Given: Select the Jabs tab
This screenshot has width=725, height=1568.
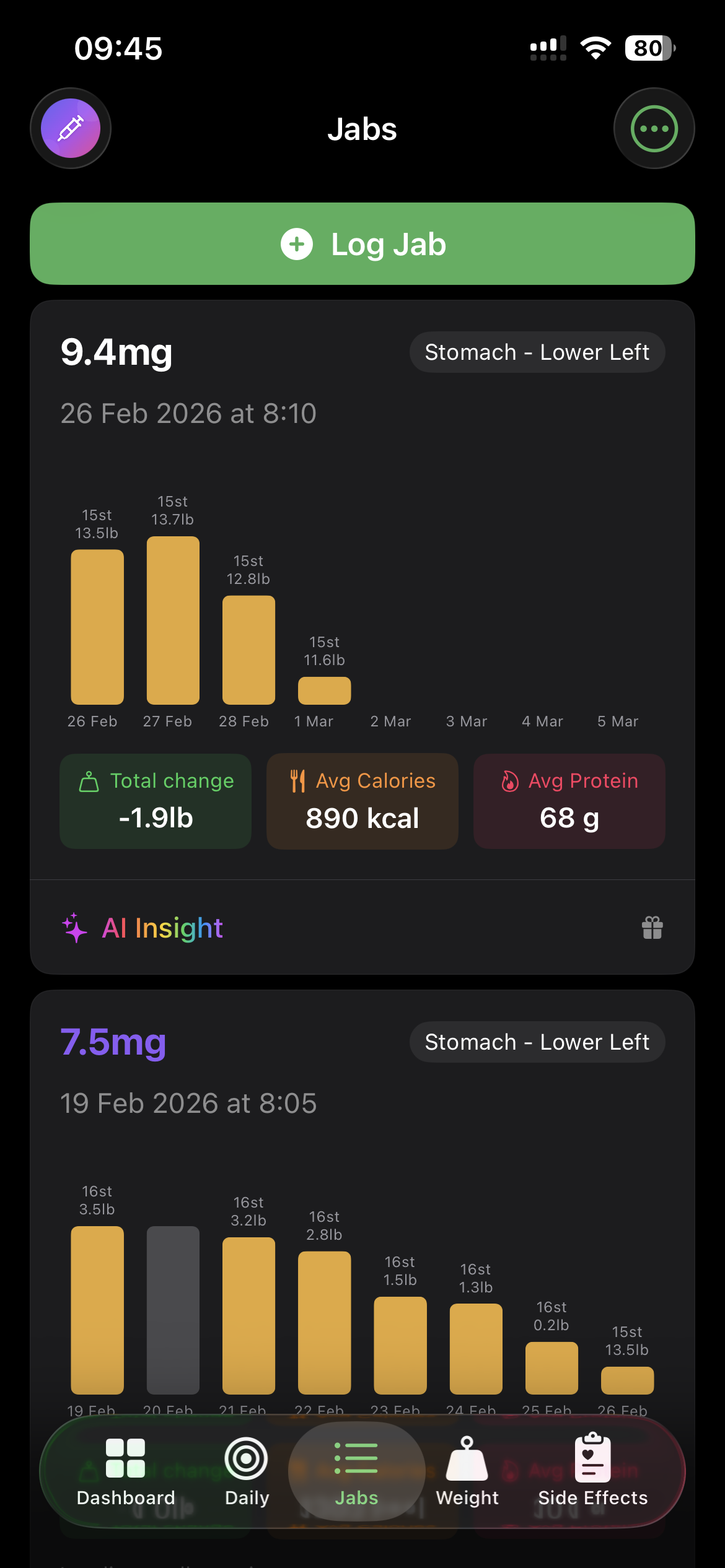Looking at the screenshot, I should click(x=356, y=1471).
